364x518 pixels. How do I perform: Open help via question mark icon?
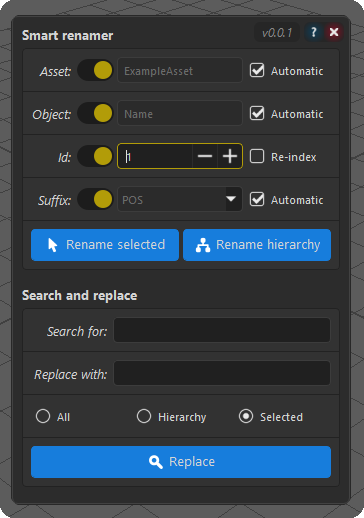click(x=314, y=32)
